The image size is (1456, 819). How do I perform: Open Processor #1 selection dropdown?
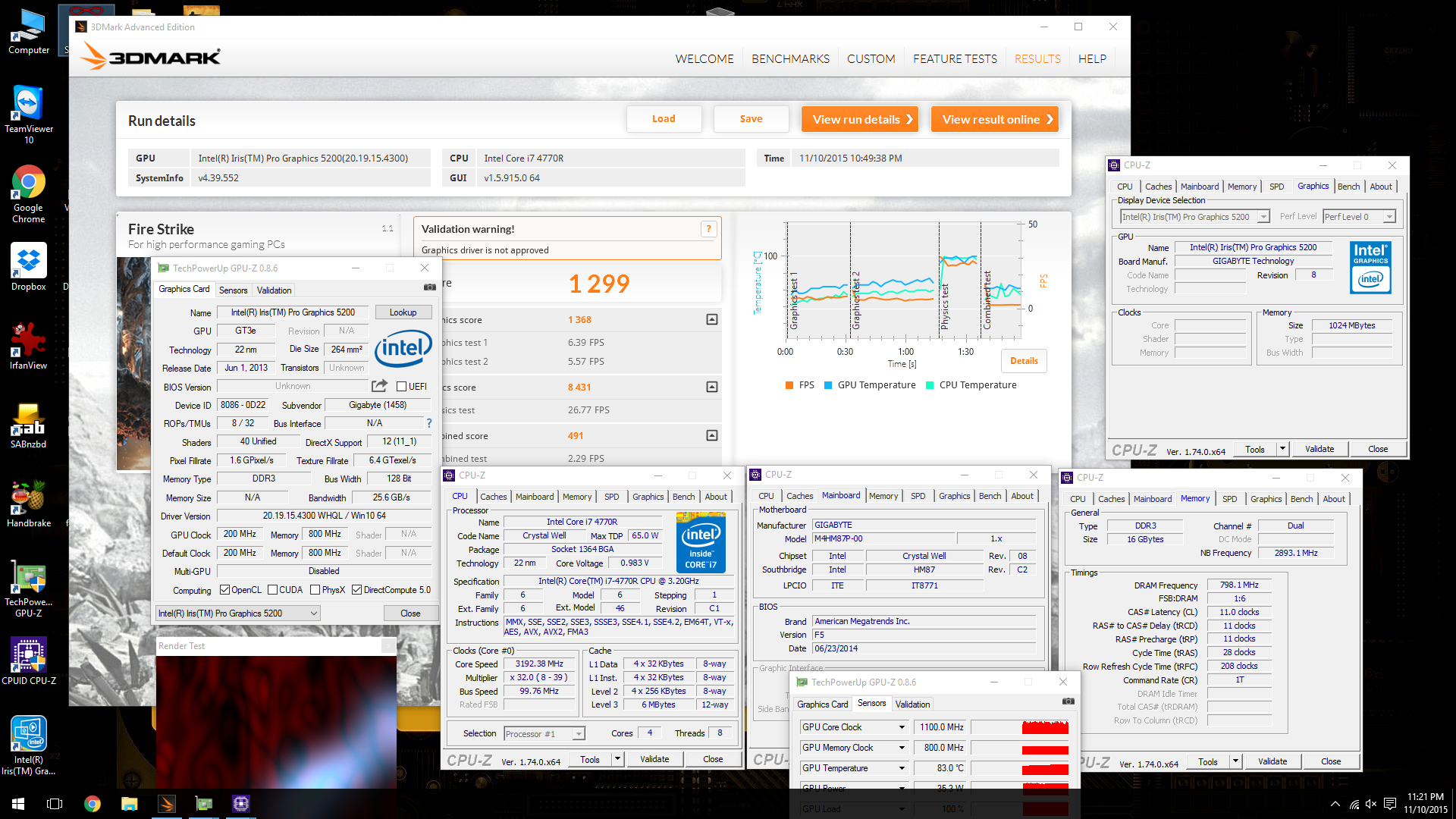point(544,733)
